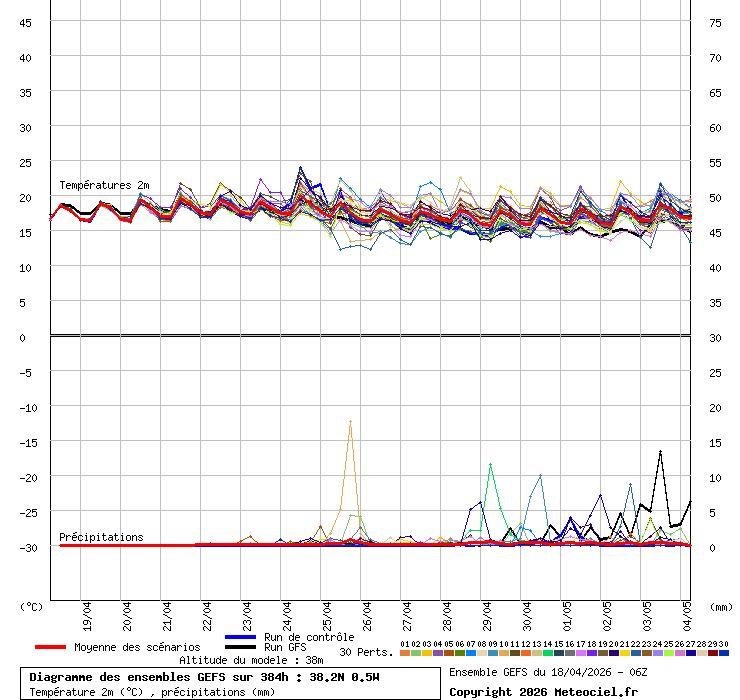
Task: Select perturbation 07 blue legend swatch
Action: pos(471,653)
